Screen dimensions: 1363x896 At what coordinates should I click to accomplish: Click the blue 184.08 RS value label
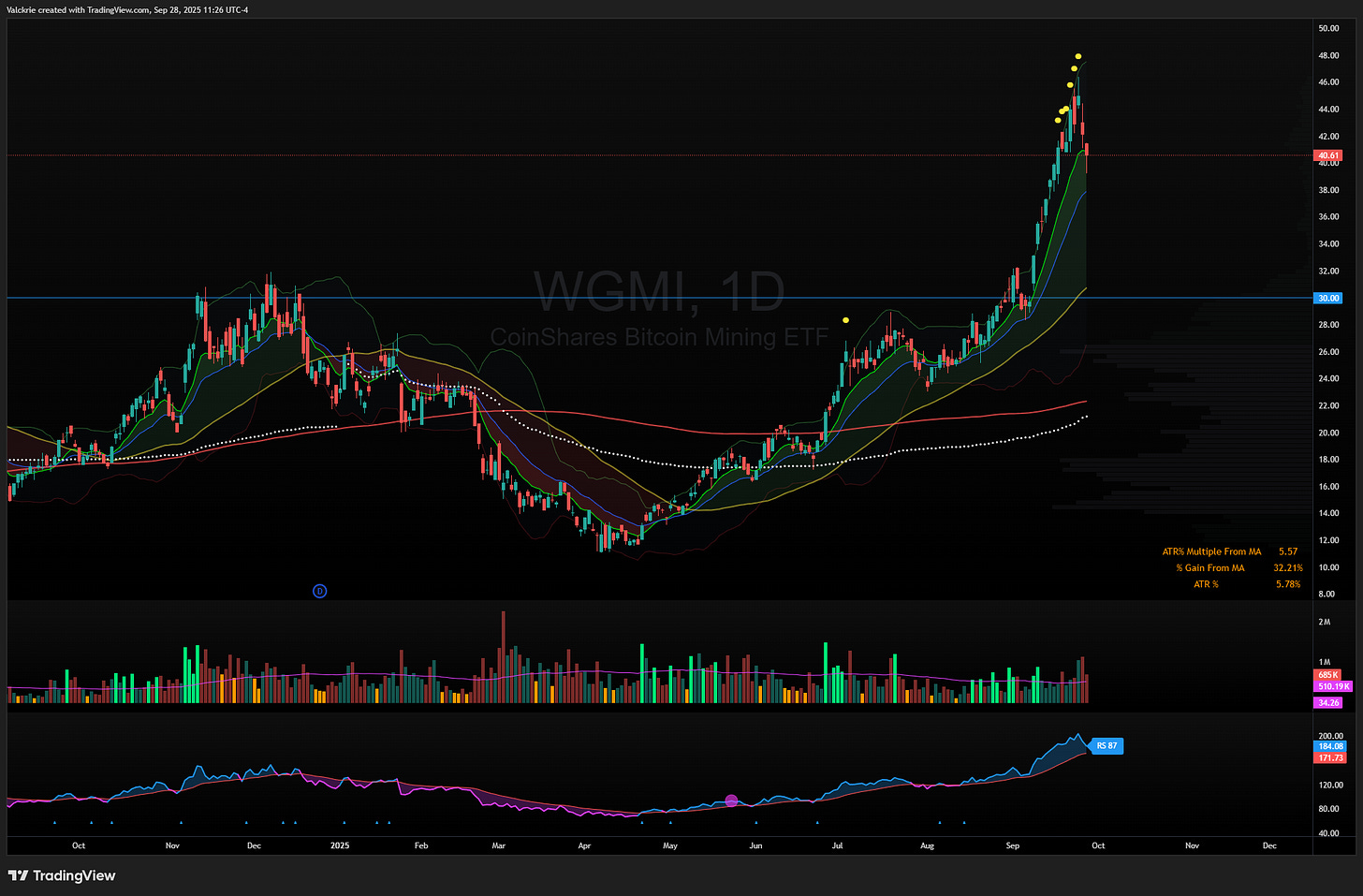1330,746
